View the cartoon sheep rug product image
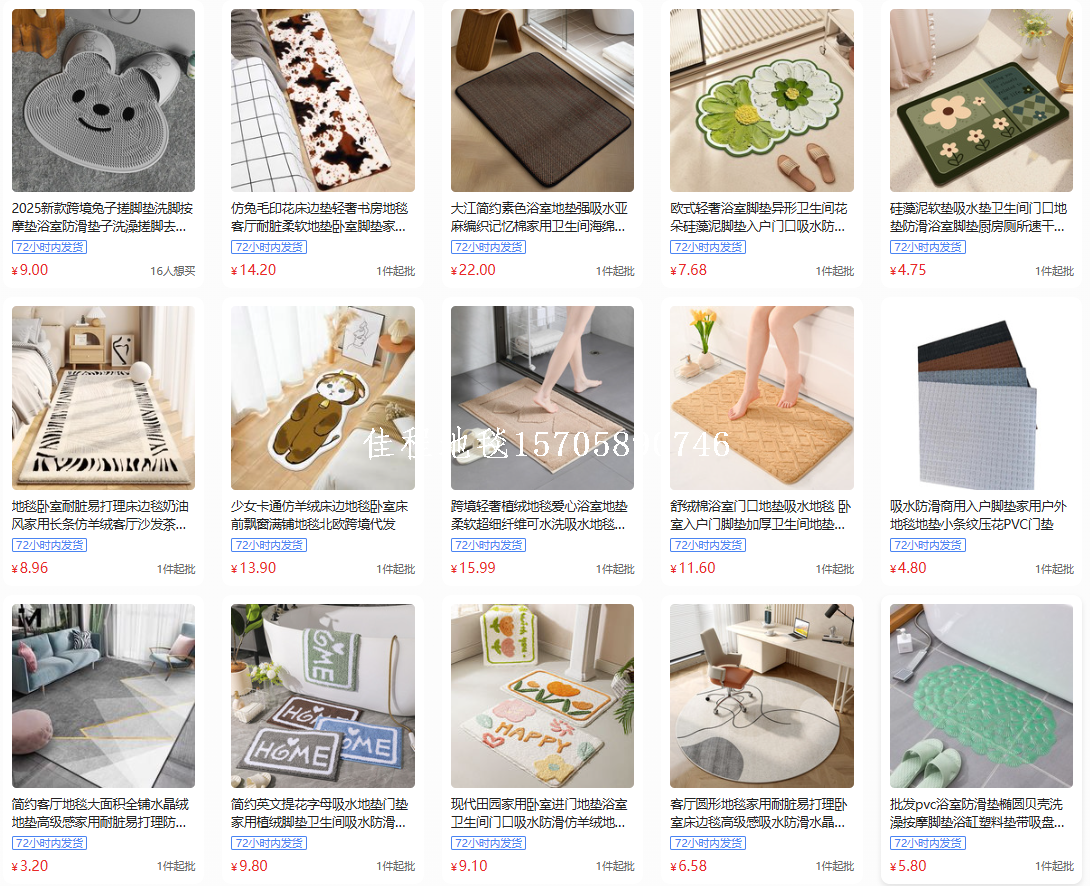This screenshot has width=1090, height=886. (323, 398)
